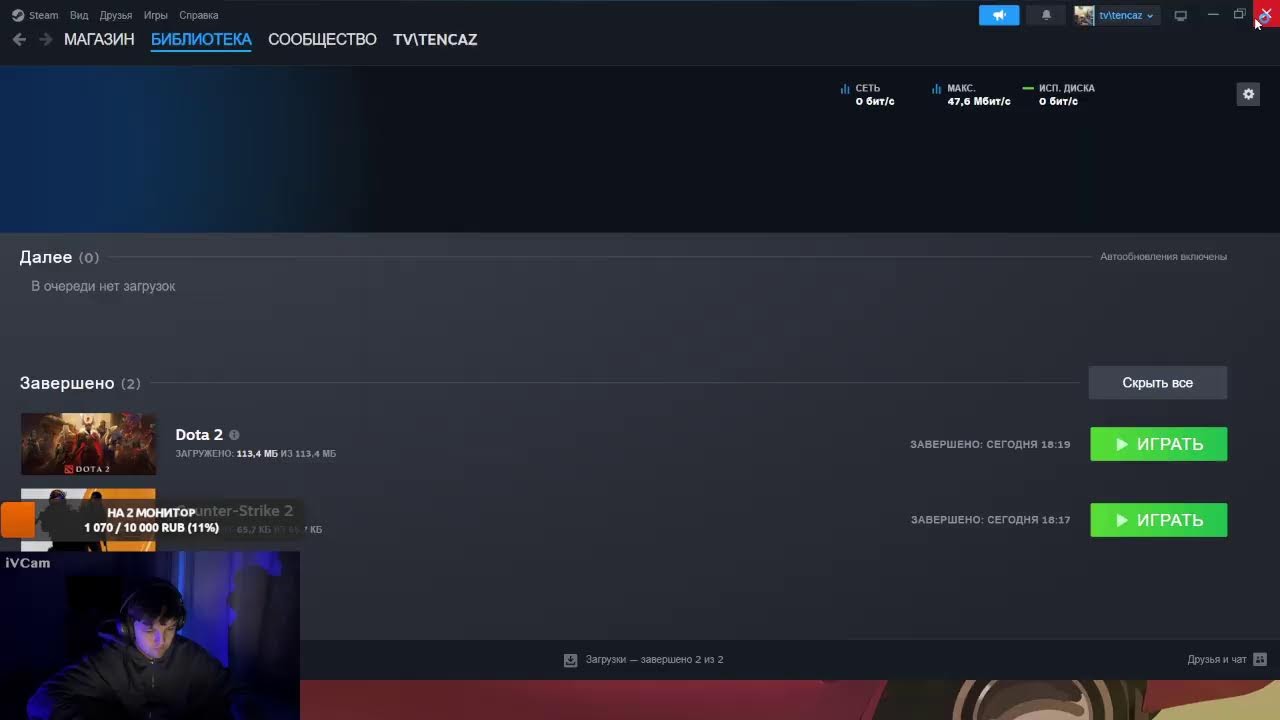Click the В очереди нет загрузок text
The image size is (1280, 720).
[x=103, y=286]
